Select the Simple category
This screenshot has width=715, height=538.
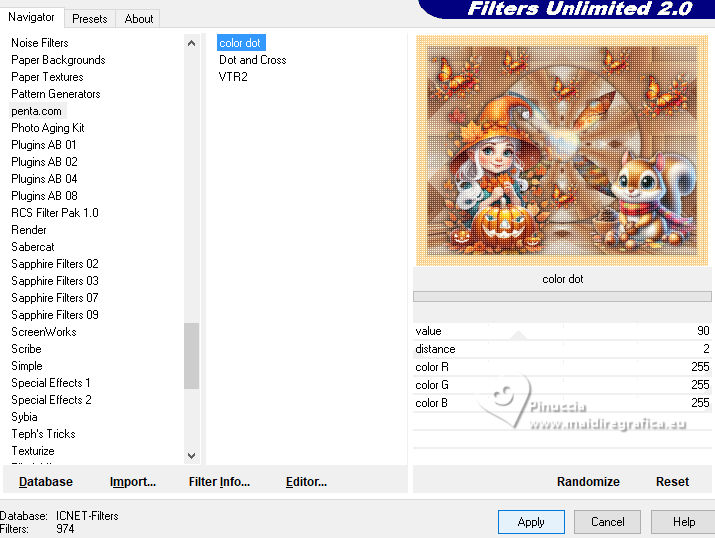[27, 366]
